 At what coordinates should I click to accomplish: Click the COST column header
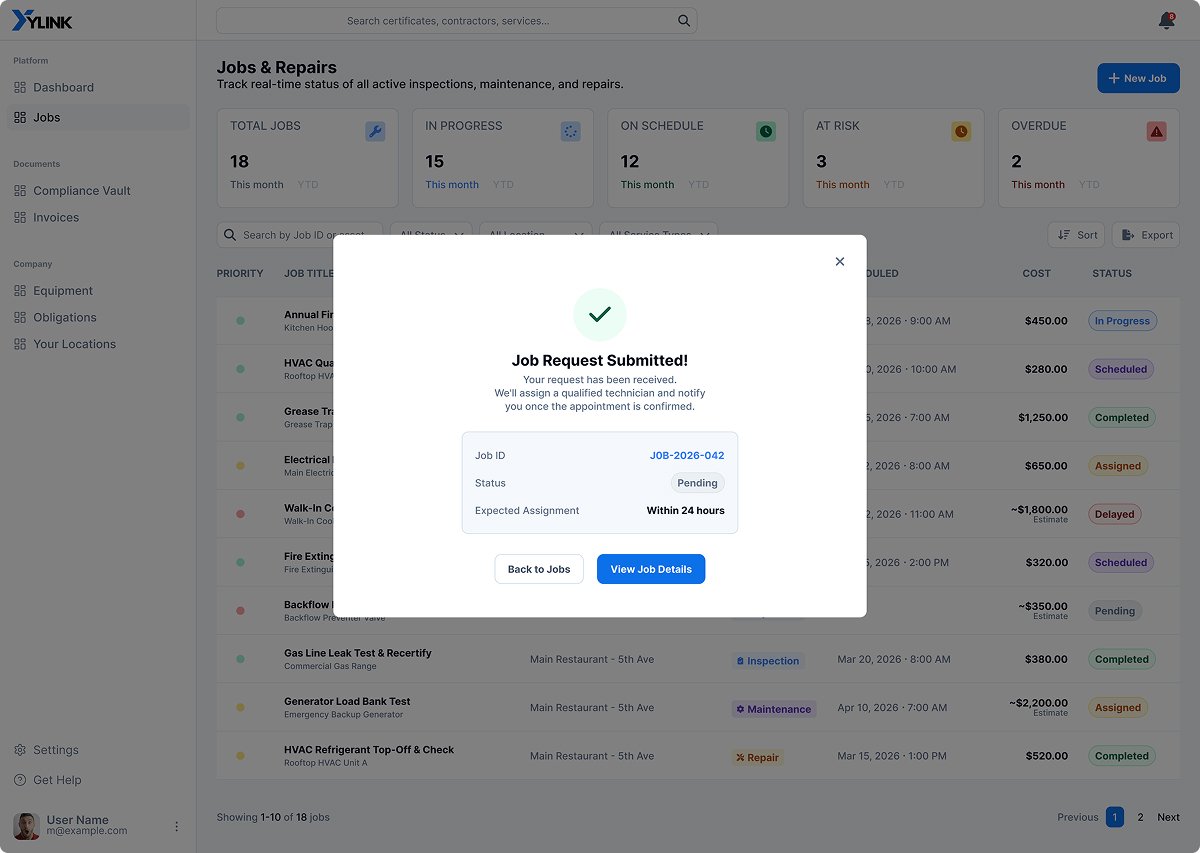[1036, 273]
